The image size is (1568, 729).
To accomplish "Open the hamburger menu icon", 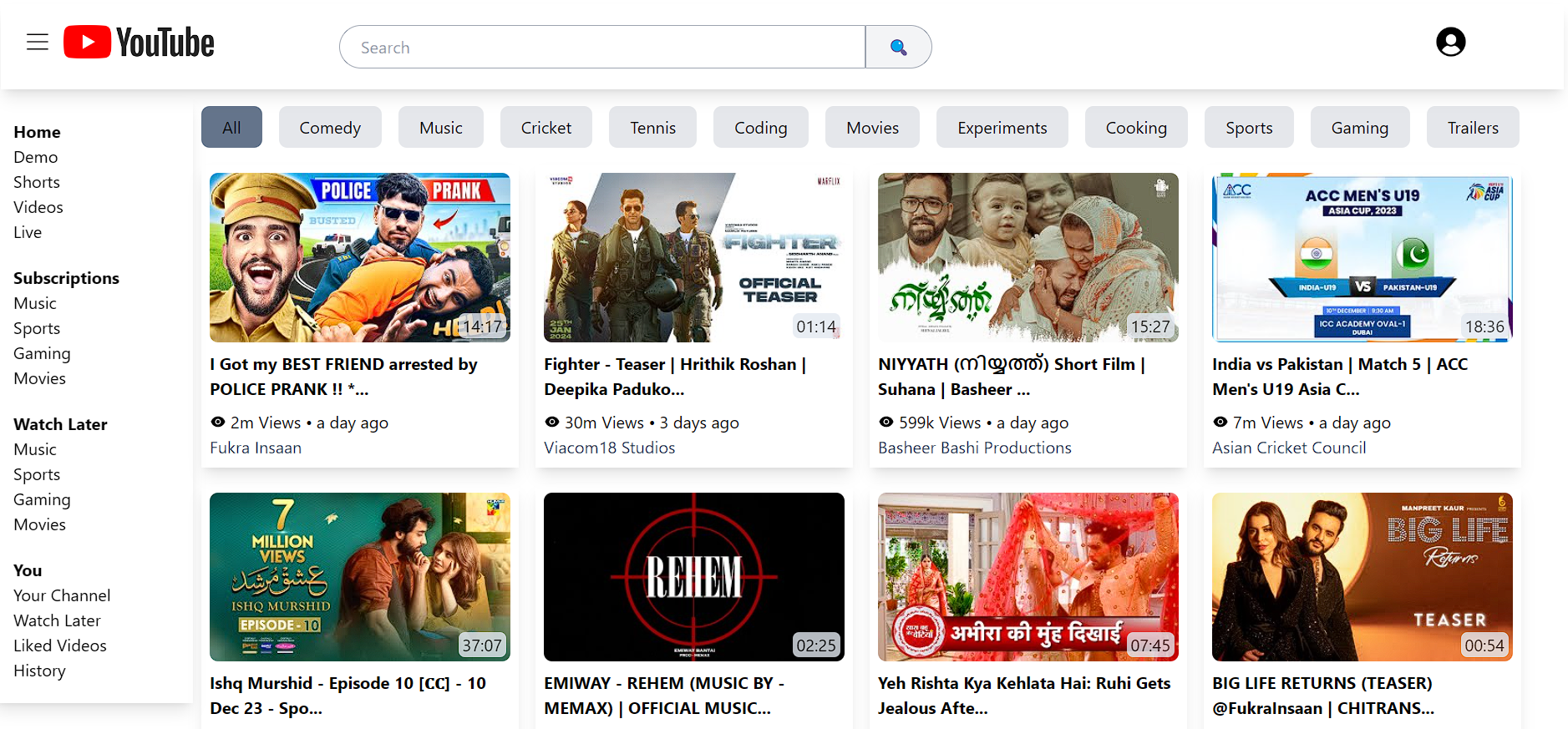I will coord(38,42).
